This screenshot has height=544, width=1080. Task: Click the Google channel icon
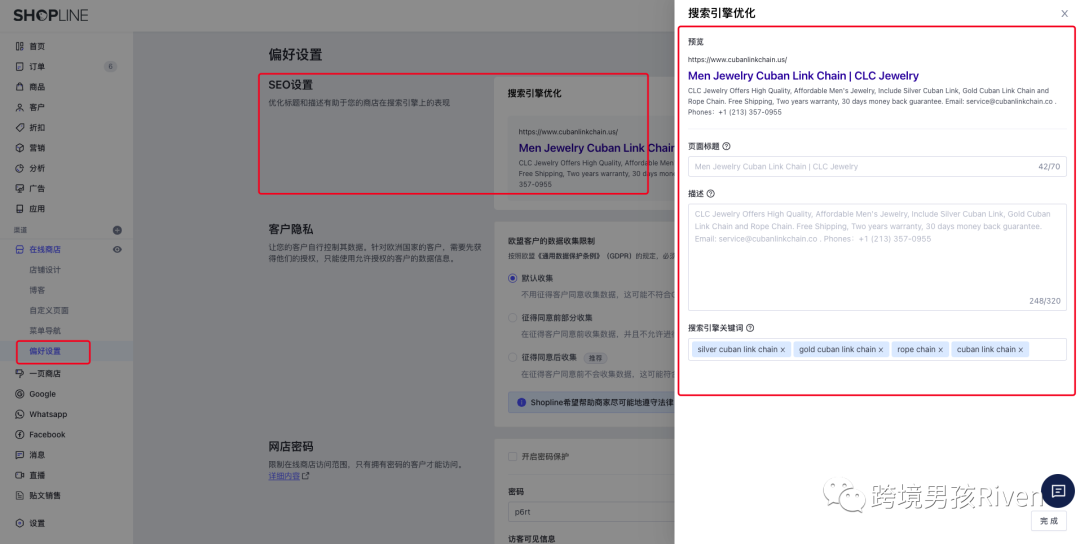coord(20,394)
